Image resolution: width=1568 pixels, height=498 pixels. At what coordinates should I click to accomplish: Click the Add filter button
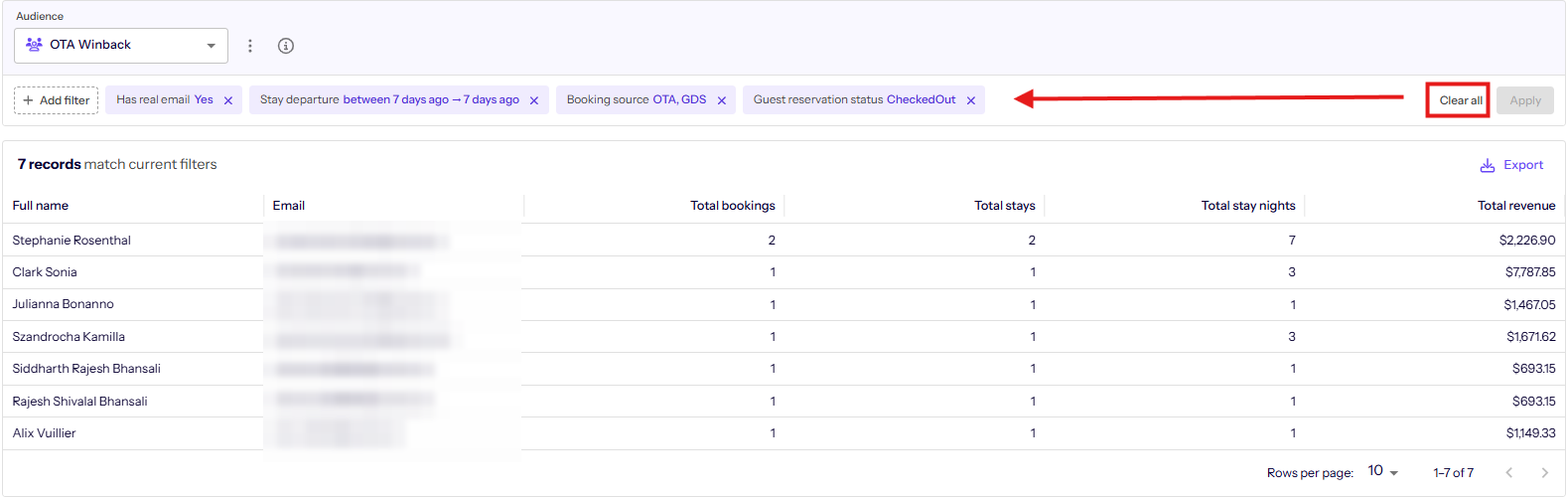pos(57,100)
